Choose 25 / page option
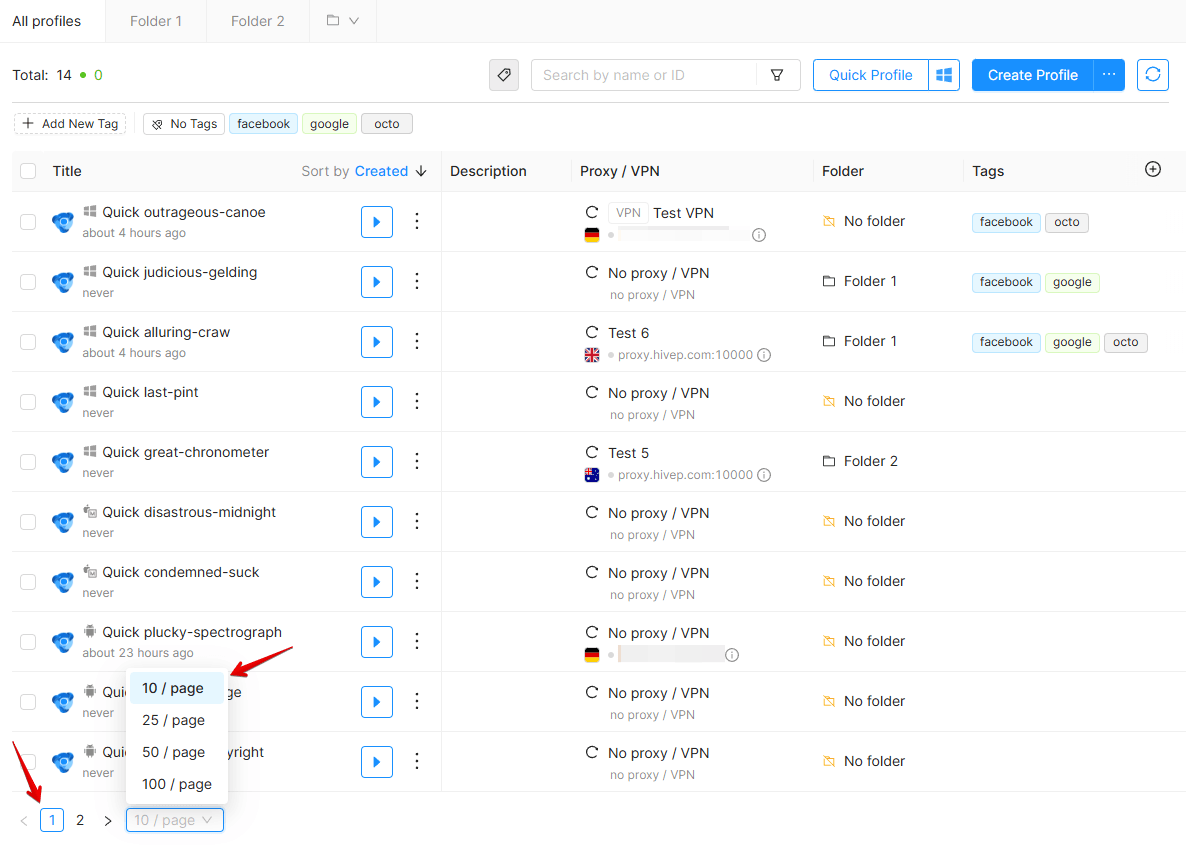The image size is (1186, 851). click(x=177, y=720)
